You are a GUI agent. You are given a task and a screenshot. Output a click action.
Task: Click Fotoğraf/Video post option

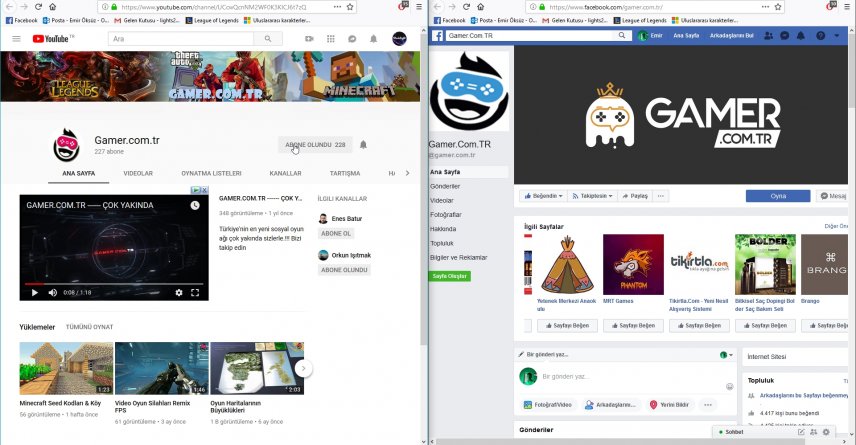pos(547,405)
